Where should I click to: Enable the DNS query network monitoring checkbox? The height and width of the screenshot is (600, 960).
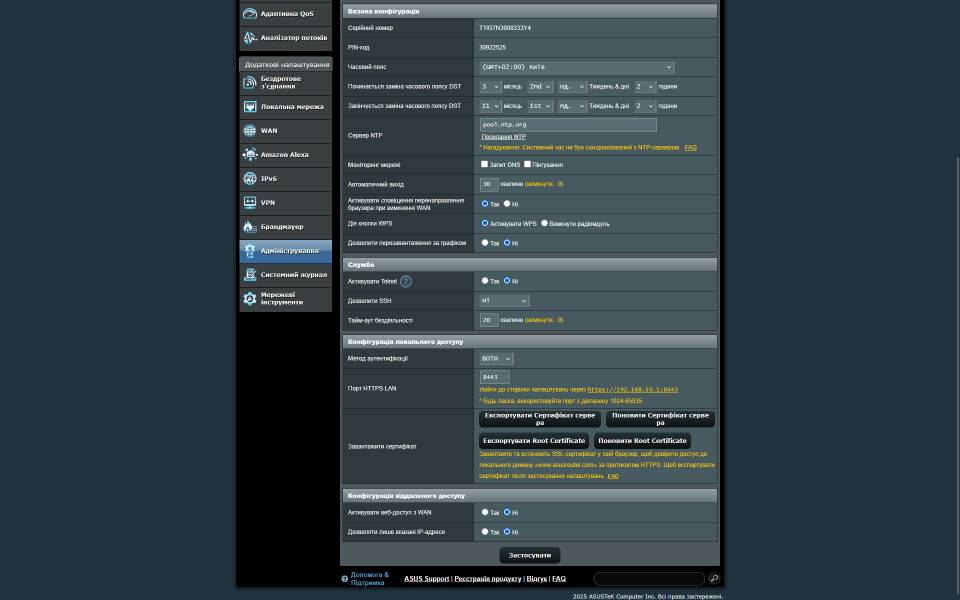(485, 164)
